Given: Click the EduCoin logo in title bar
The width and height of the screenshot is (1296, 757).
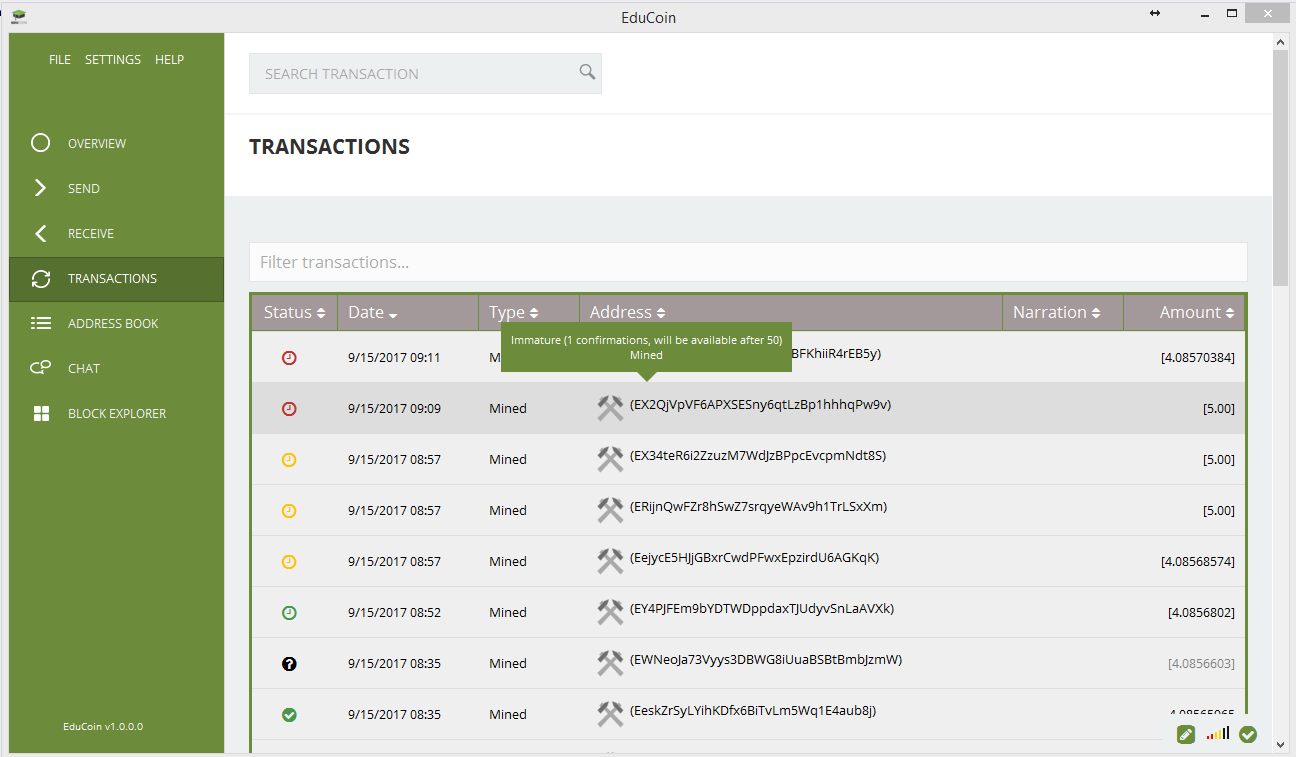Looking at the screenshot, I should pyautogui.click(x=19, y=17).
